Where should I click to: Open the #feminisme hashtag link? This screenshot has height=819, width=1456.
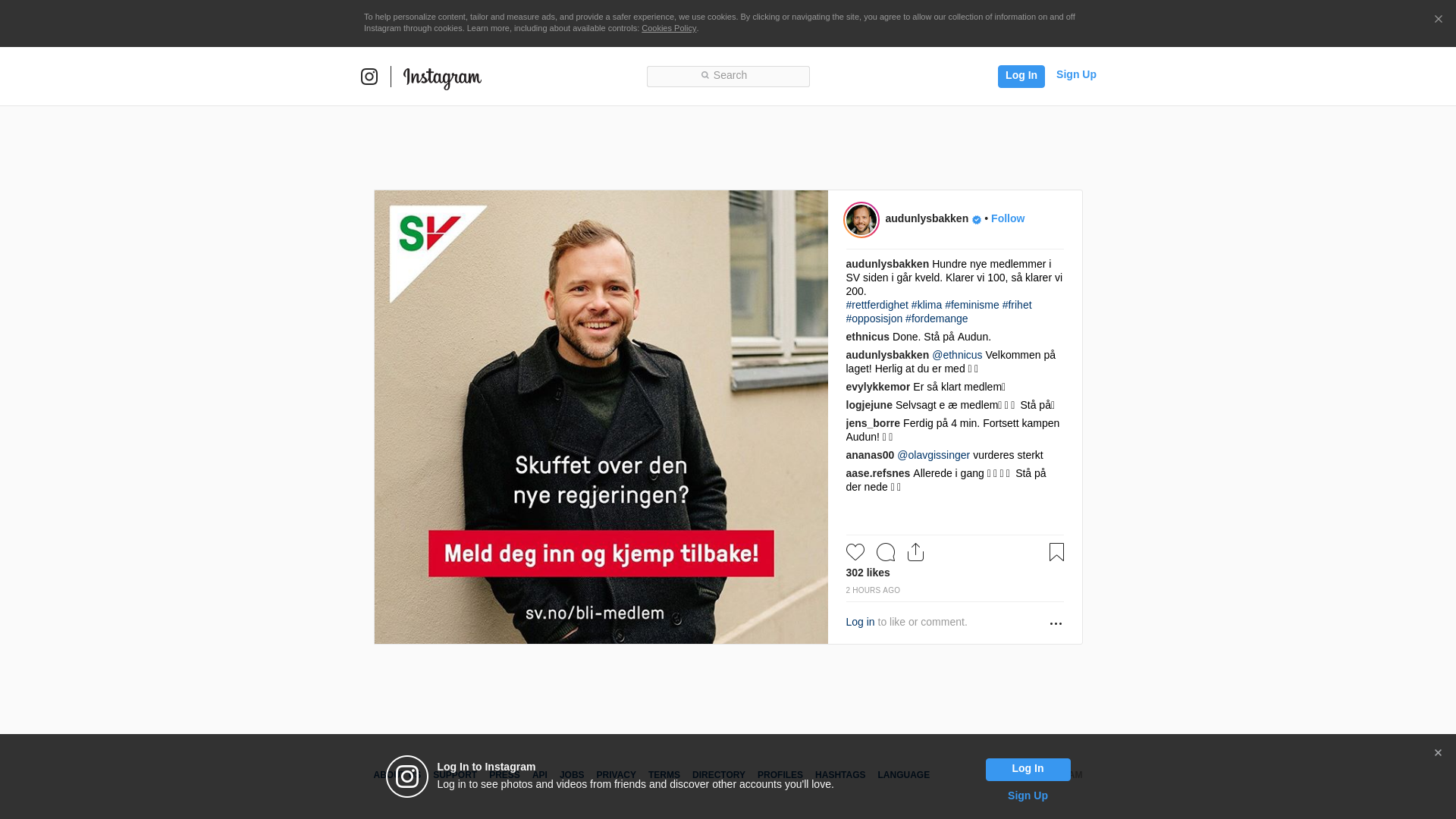point(972,305)
